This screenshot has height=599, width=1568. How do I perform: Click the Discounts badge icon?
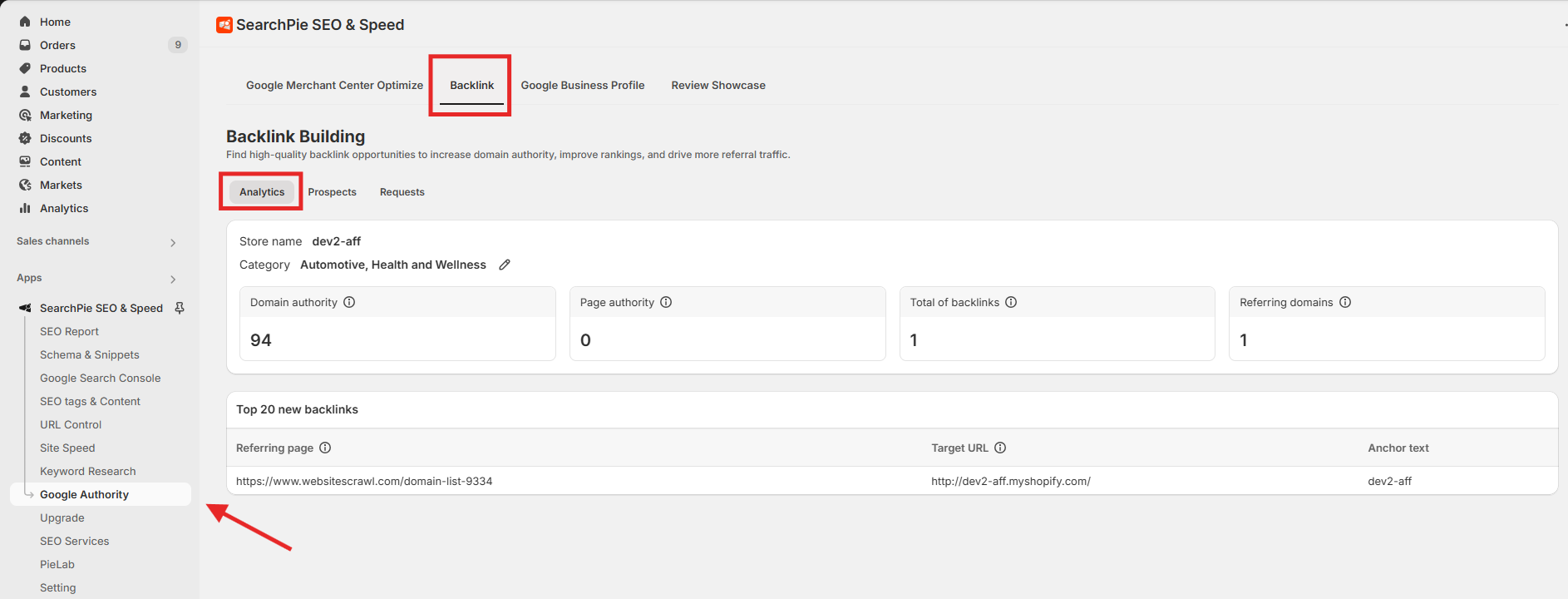25,138
